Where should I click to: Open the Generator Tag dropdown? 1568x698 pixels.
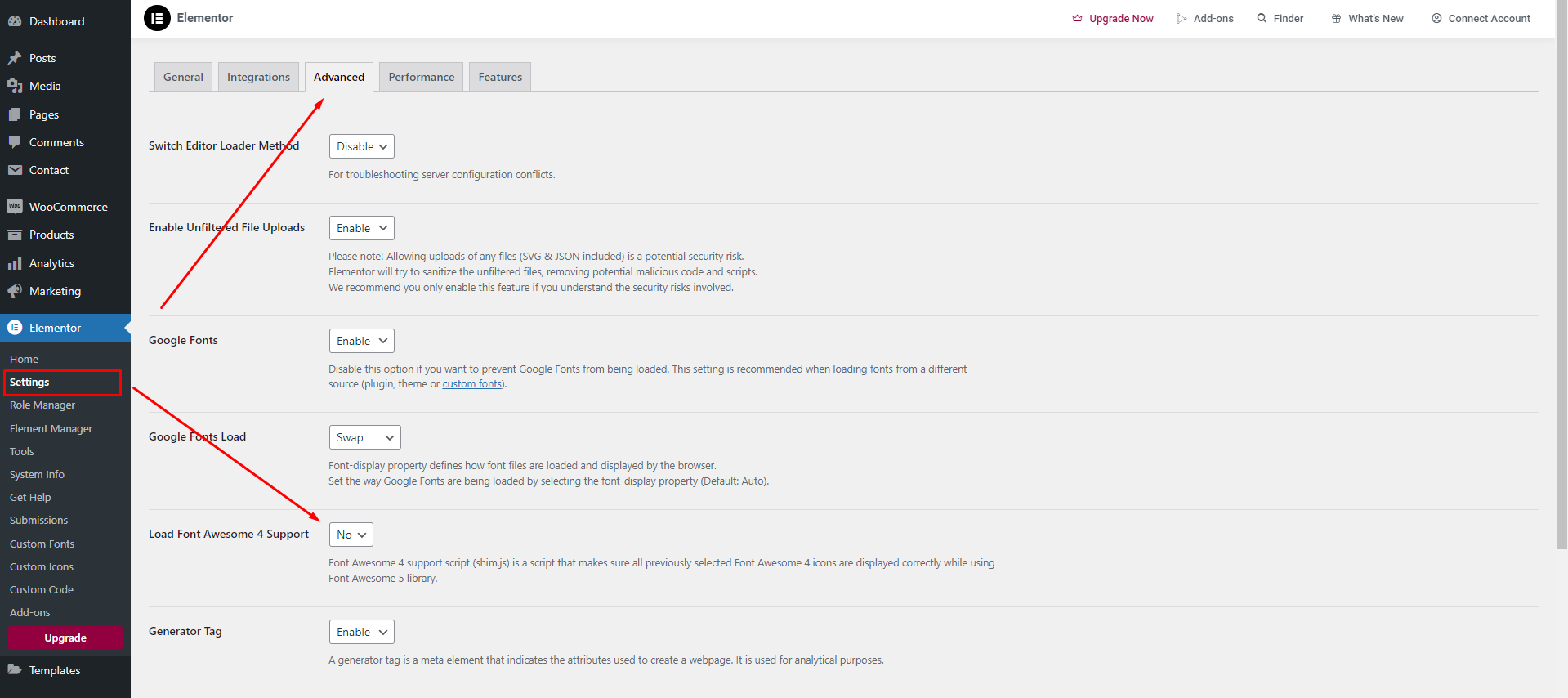tap(362, 632)
